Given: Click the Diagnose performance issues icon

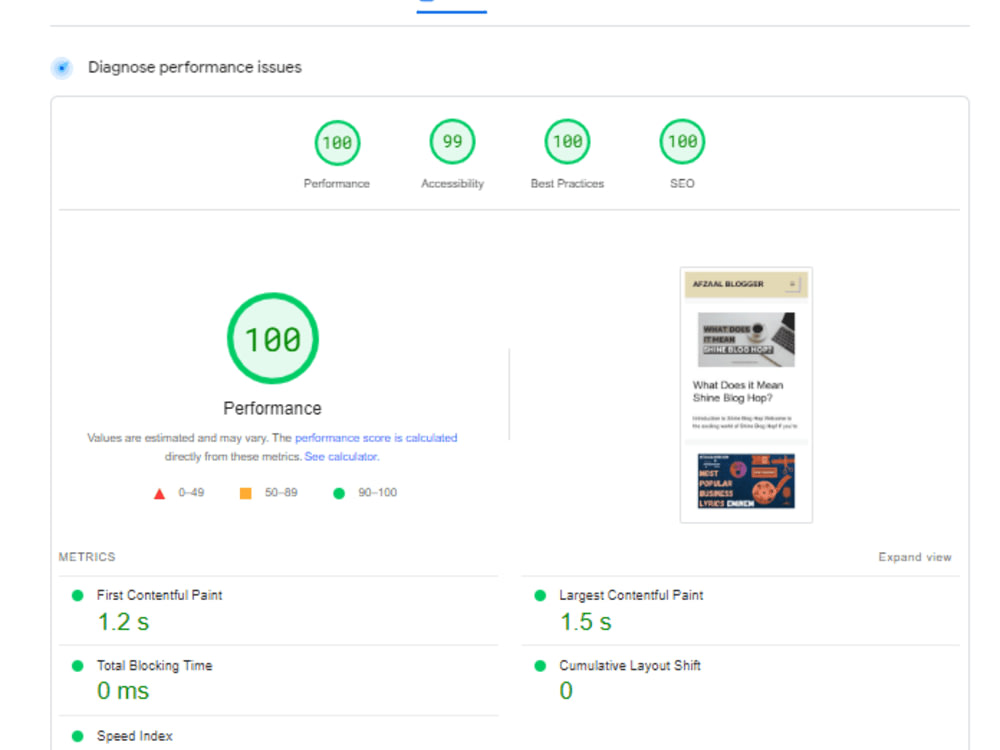Looking at the screenshot, I should 62,68.
